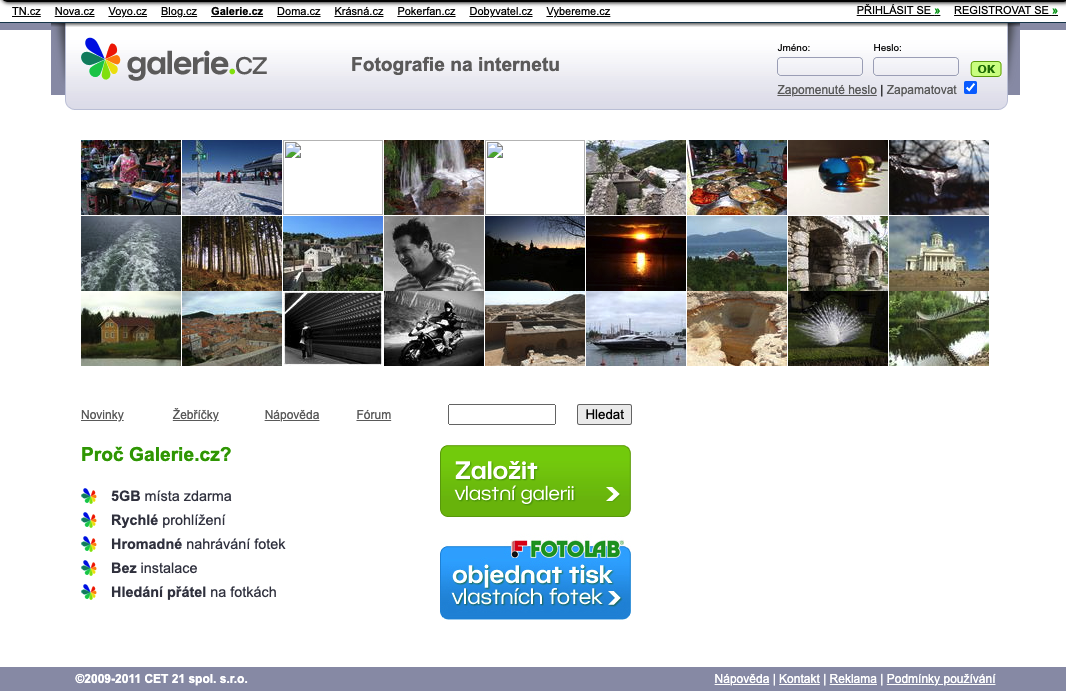Image resolution: width=1066 pixels, height=695 pixels.
Task: Open REGISTROVAT SE in top bar
Action: pyautogui.click(x=1004, y=10)
